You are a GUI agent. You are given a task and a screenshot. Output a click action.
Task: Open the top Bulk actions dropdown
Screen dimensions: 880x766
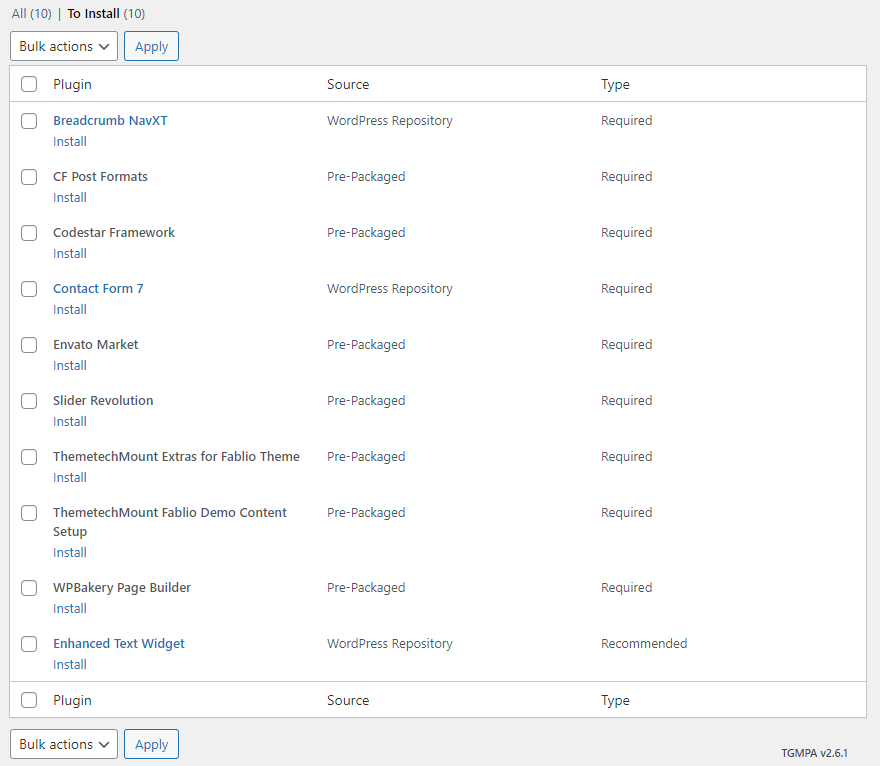pyautogui.click(x=64, y=46)
